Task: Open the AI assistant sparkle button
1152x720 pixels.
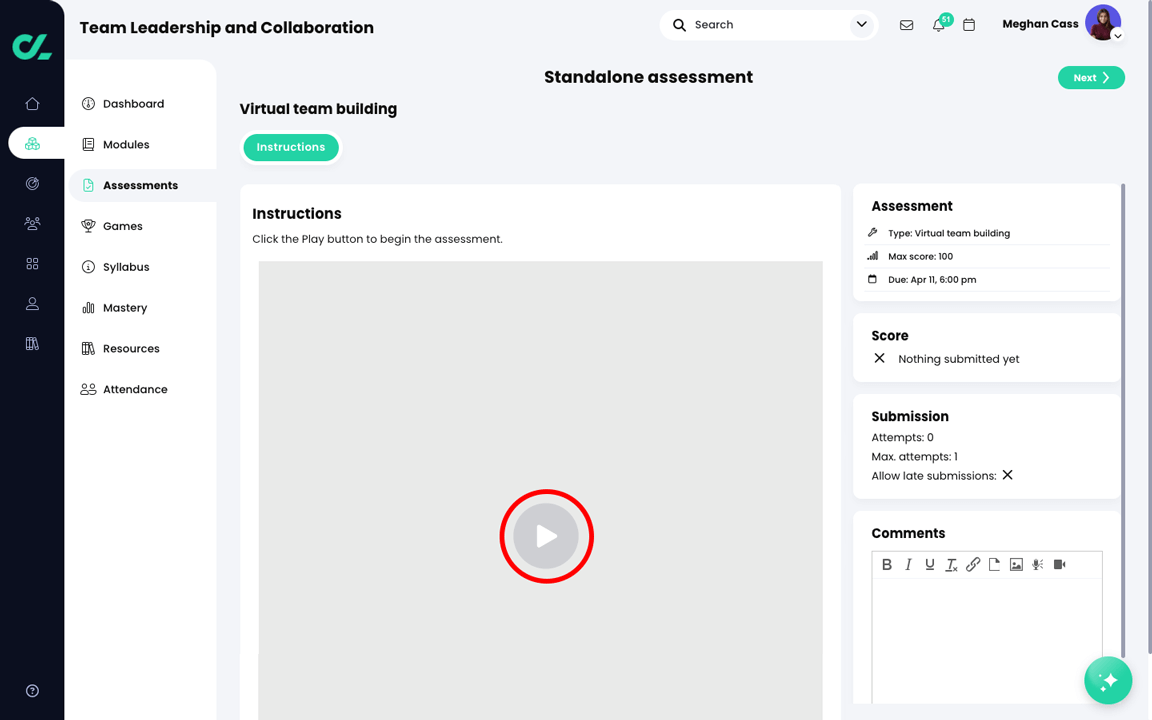Action: coord(1108,680)
